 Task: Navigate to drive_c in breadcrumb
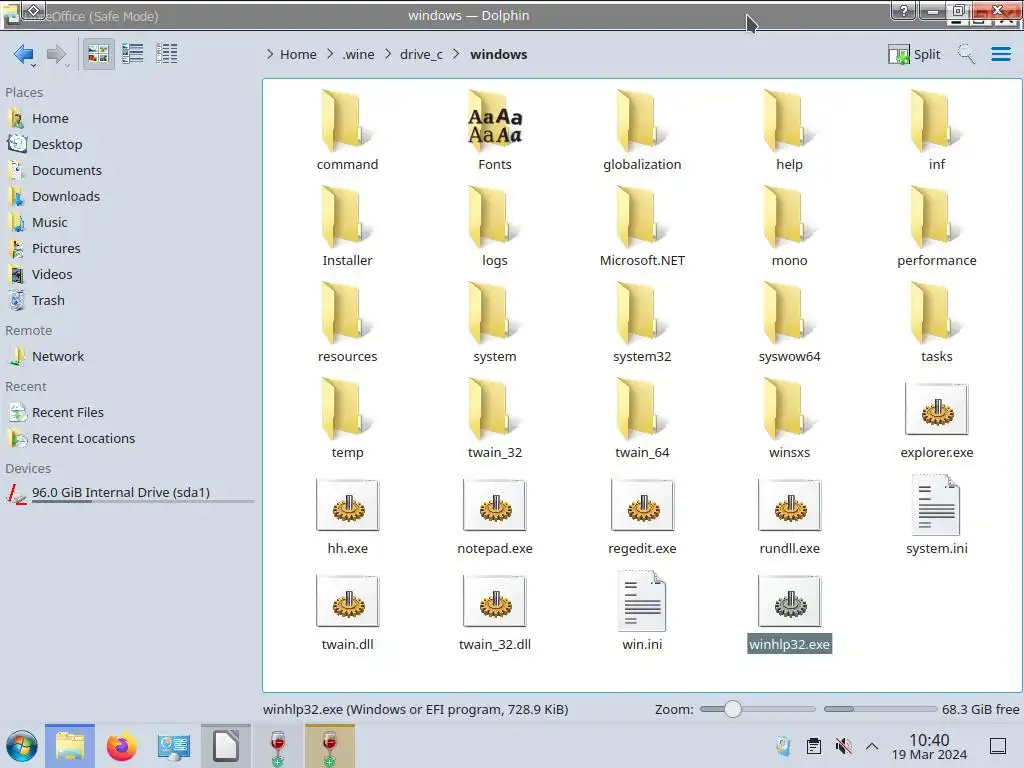click(x=421, y=54)
